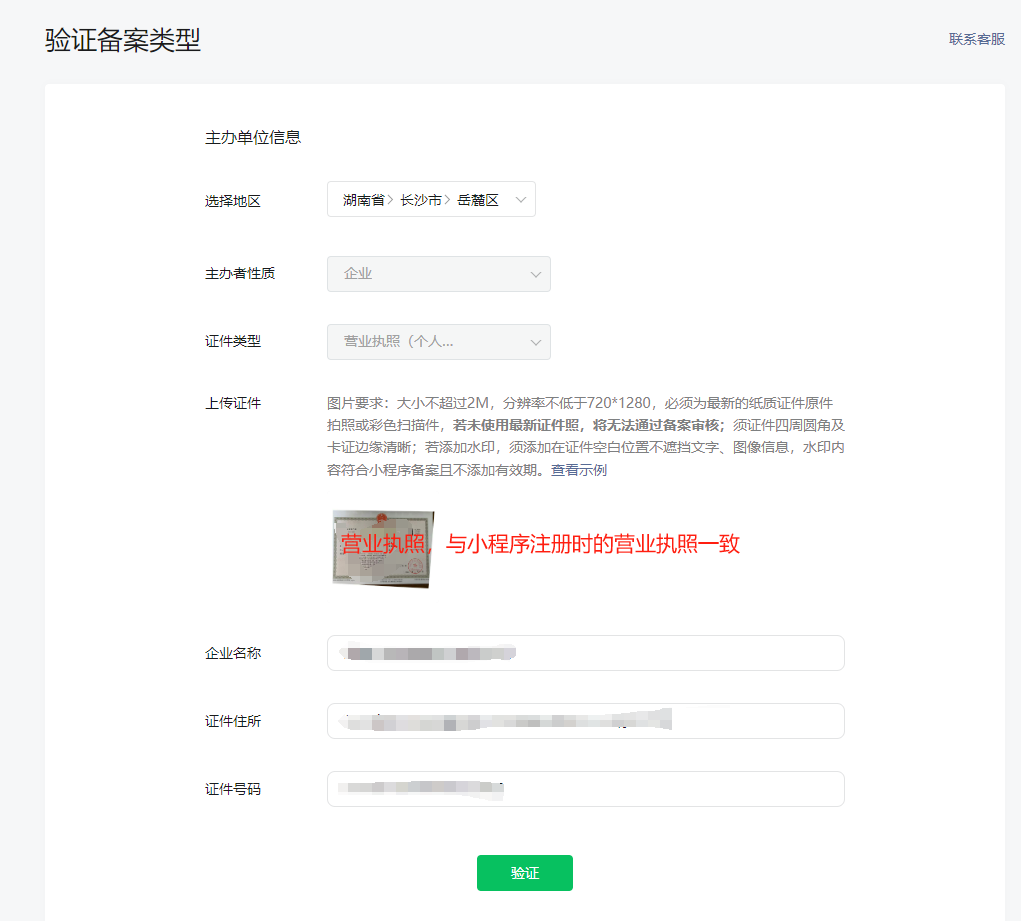
Task: Click the uploaded business license thumbnail
Action: click(x=382, y=547)
